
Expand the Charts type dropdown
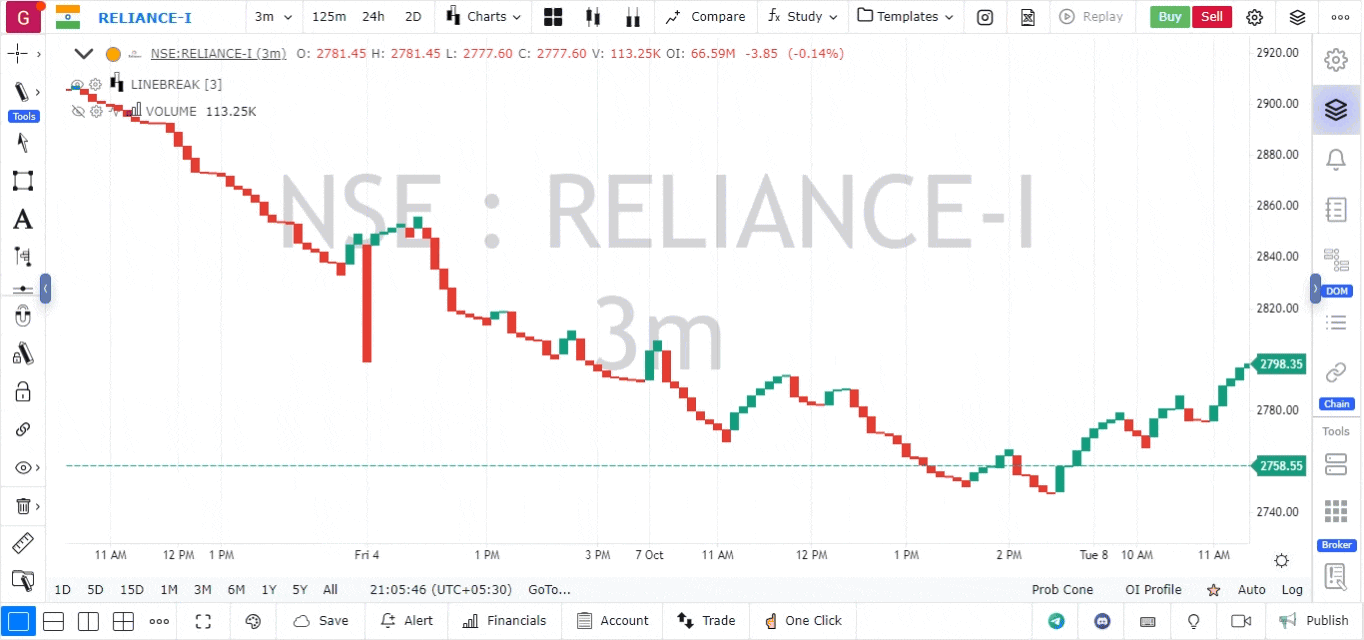tap(484, 17)
